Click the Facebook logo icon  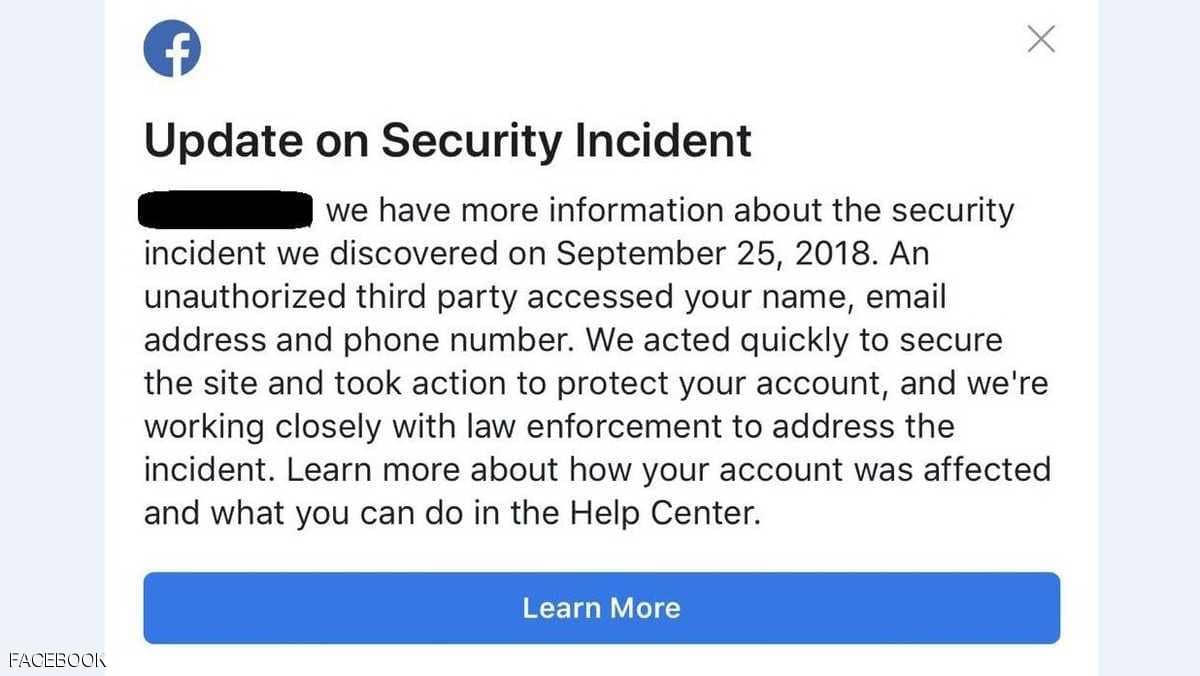pyautogui.click(x=172, y=49)
